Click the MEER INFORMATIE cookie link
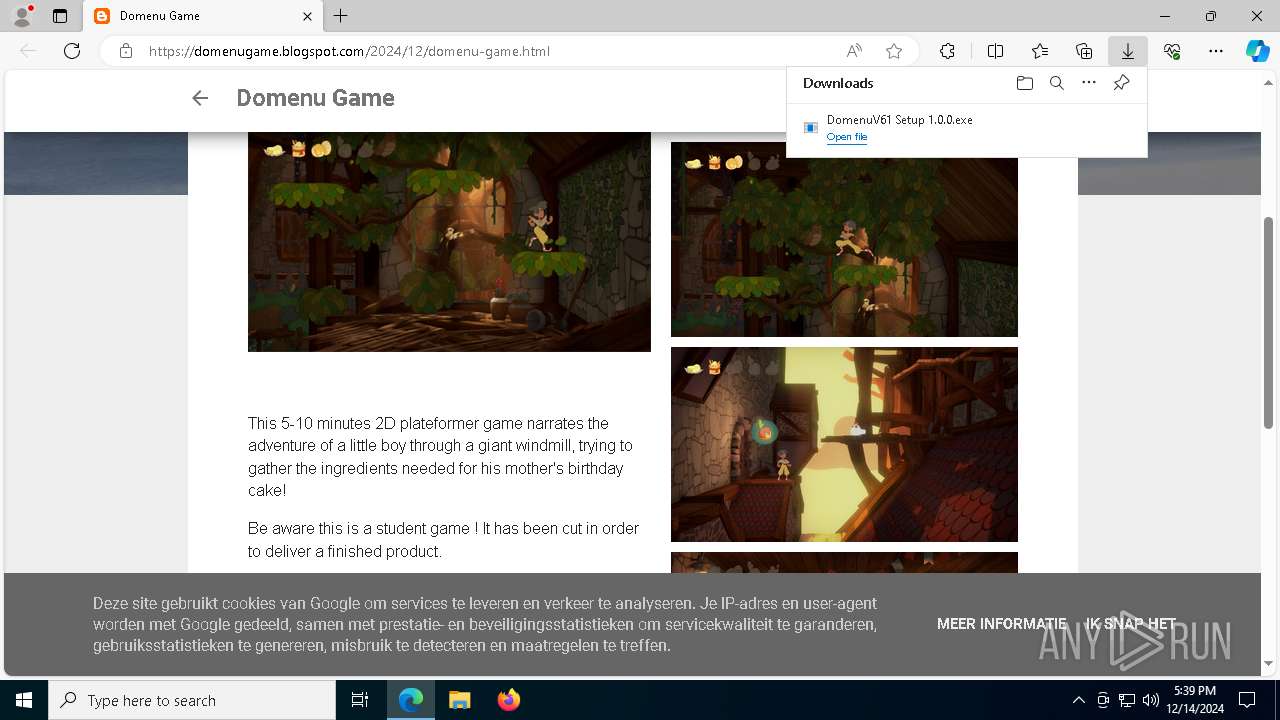The width and height of the screenshot is (1280, 720). click(1002, 624)
